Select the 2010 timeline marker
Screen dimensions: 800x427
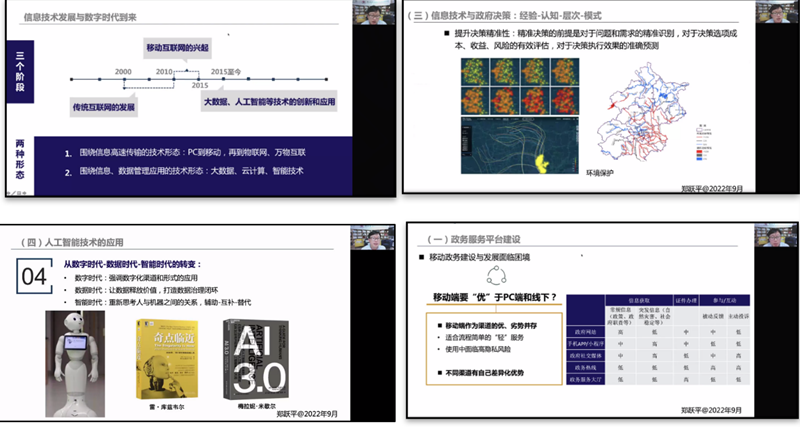pyautogui.click(x=165, y=73)
